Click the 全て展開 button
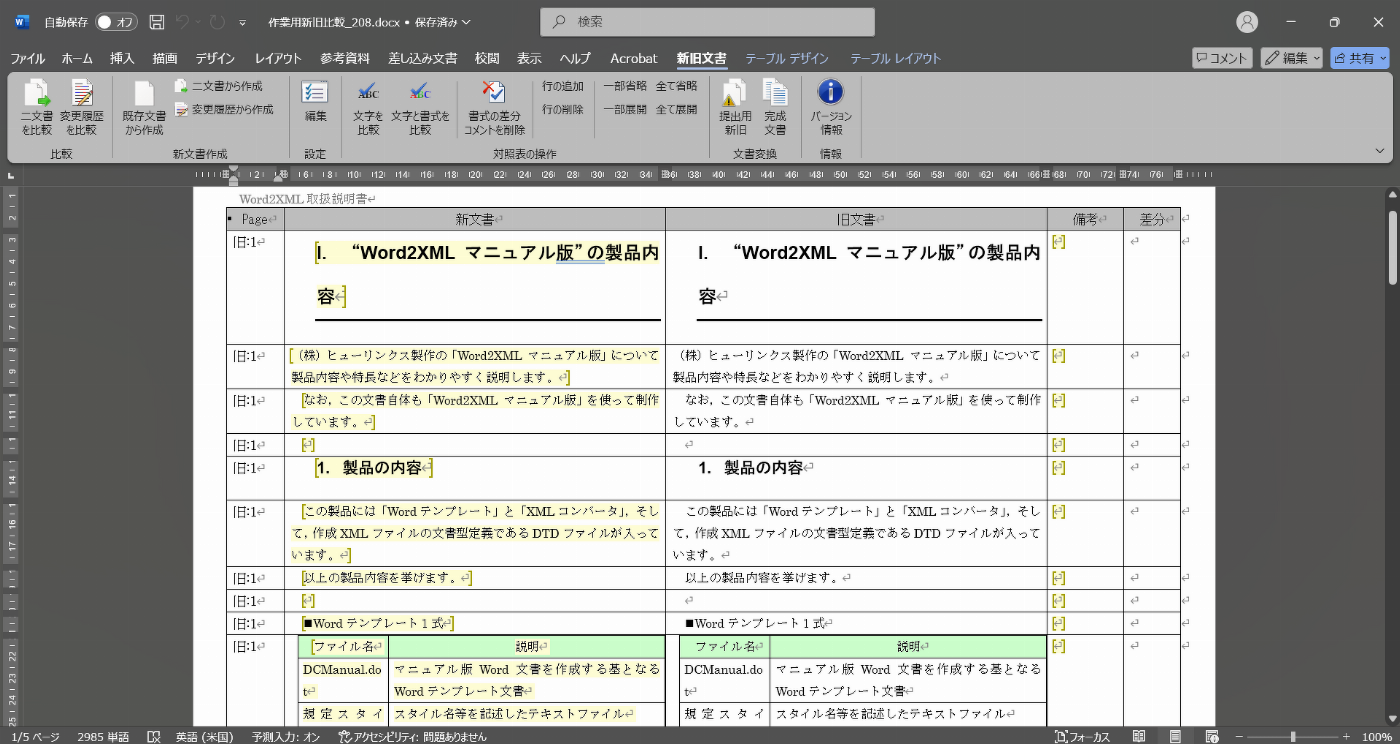This screenshot has height=744, width=1400. coord(676,109)
